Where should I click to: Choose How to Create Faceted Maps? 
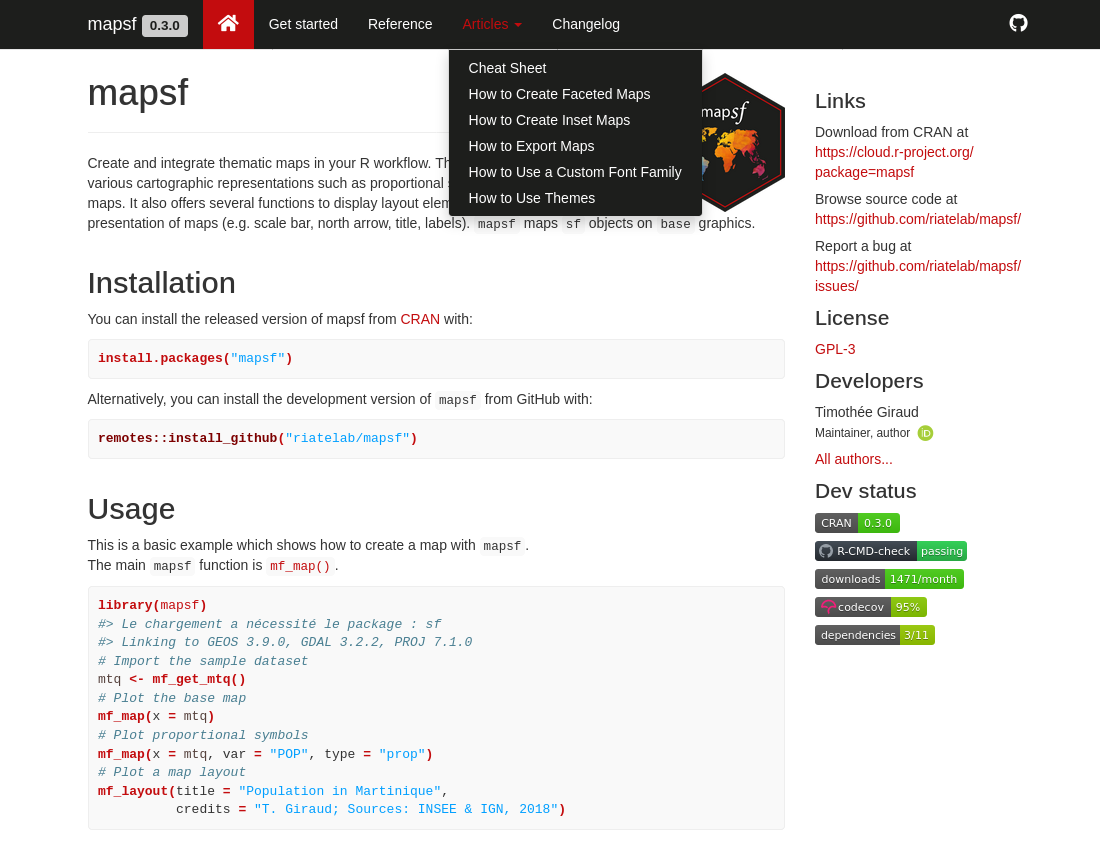(x=559, y=94)
